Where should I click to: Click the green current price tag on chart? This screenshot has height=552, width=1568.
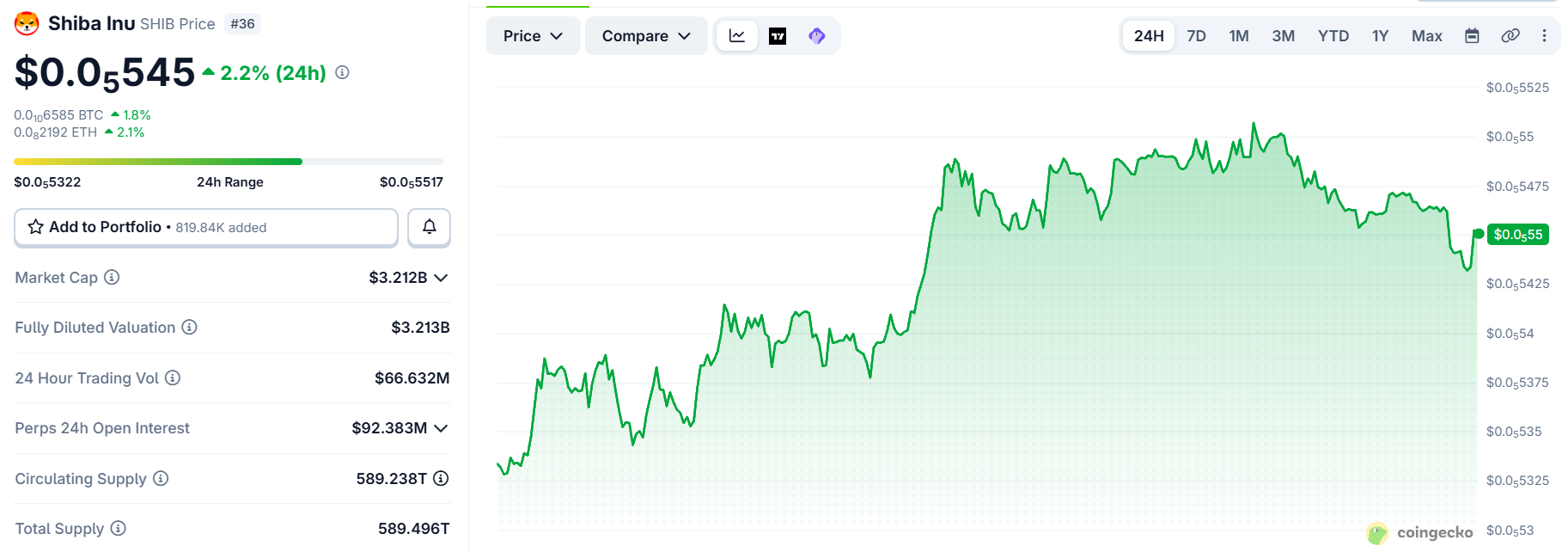(x=1518, y=235)
